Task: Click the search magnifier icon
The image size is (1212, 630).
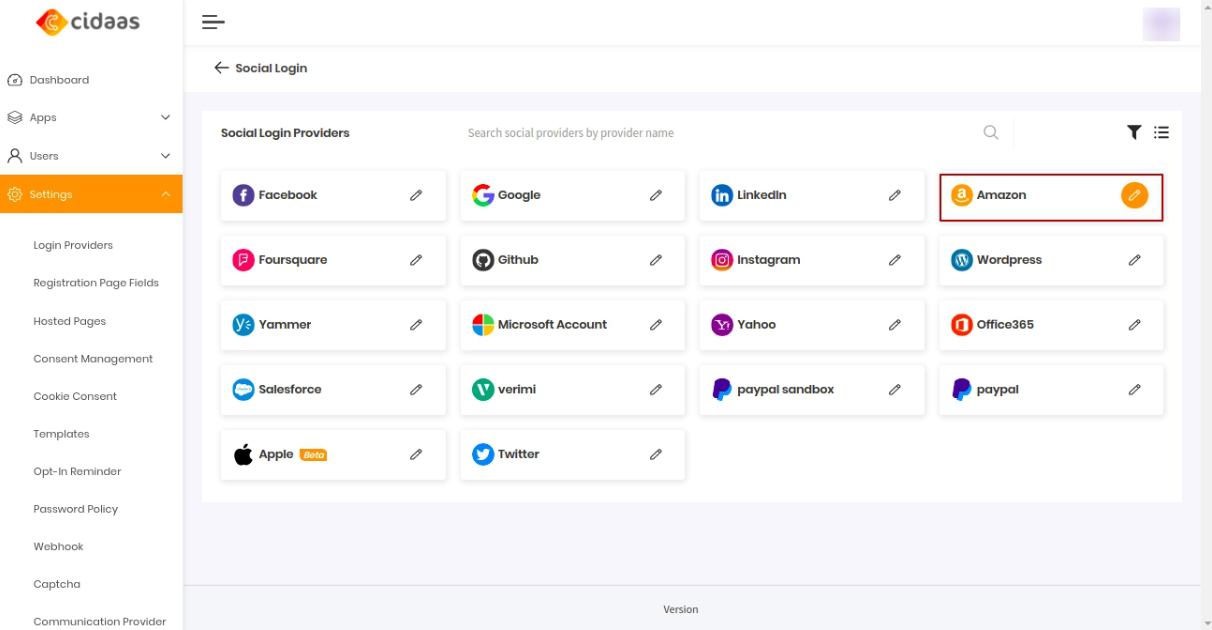Action: [x=990, y=132]
